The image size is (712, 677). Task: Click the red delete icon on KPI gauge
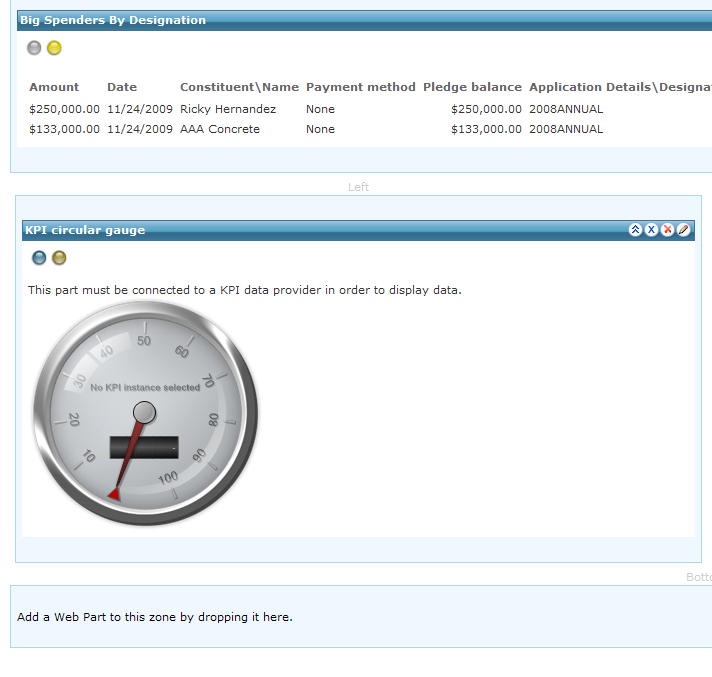pos(667,230)
